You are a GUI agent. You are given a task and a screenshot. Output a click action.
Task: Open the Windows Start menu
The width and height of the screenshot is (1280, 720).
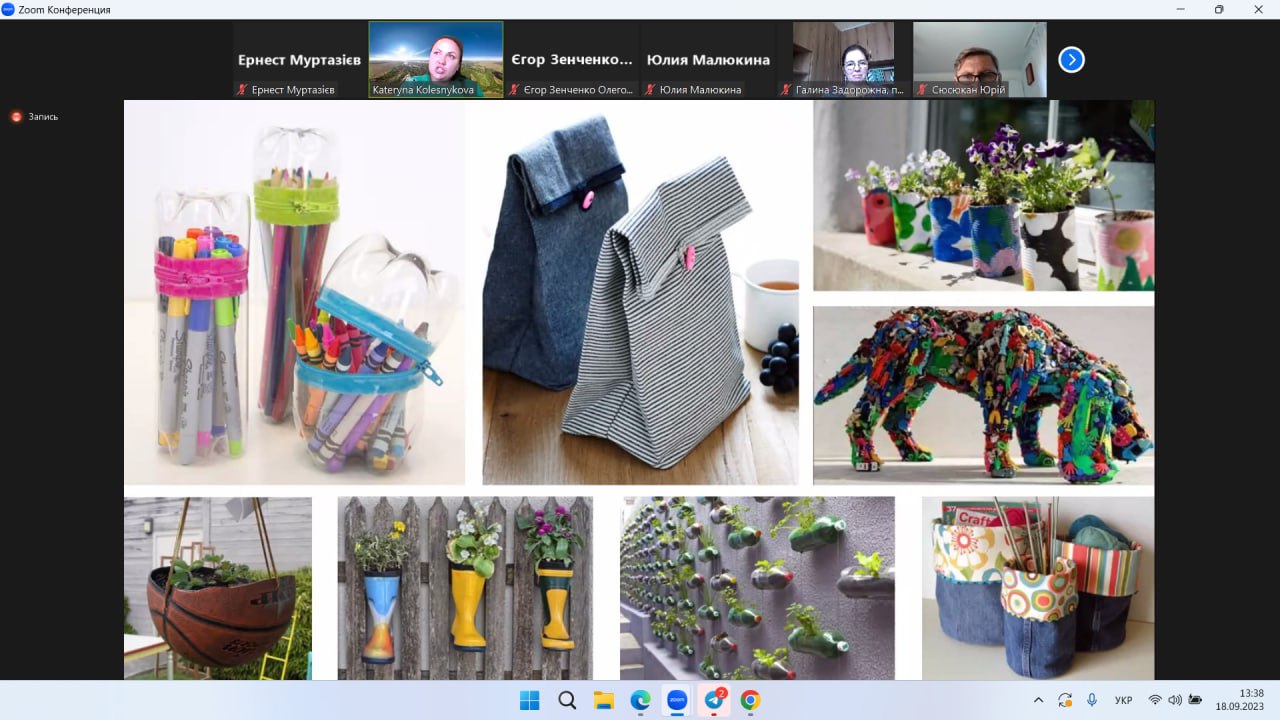coord(530,700)
